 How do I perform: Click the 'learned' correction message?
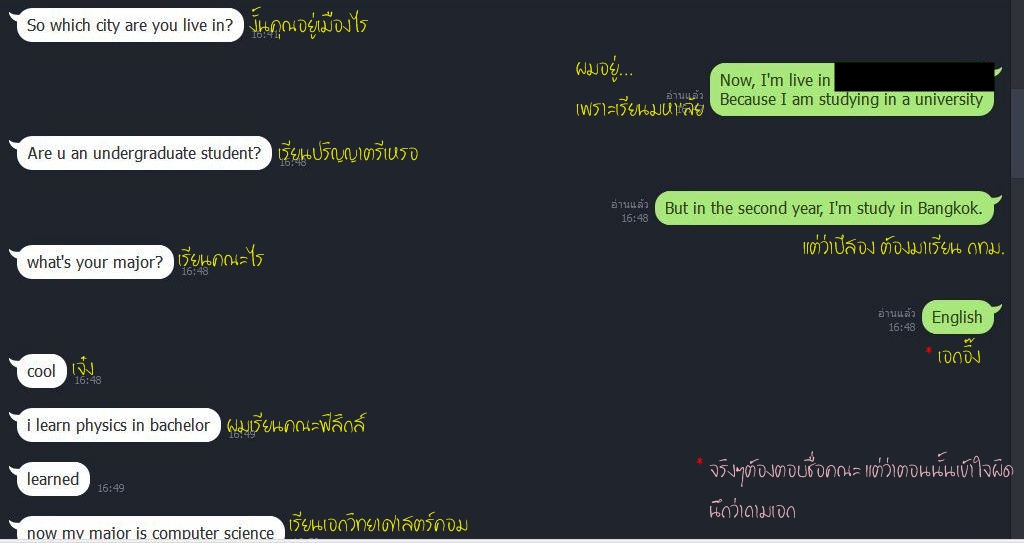pos(53,480)
